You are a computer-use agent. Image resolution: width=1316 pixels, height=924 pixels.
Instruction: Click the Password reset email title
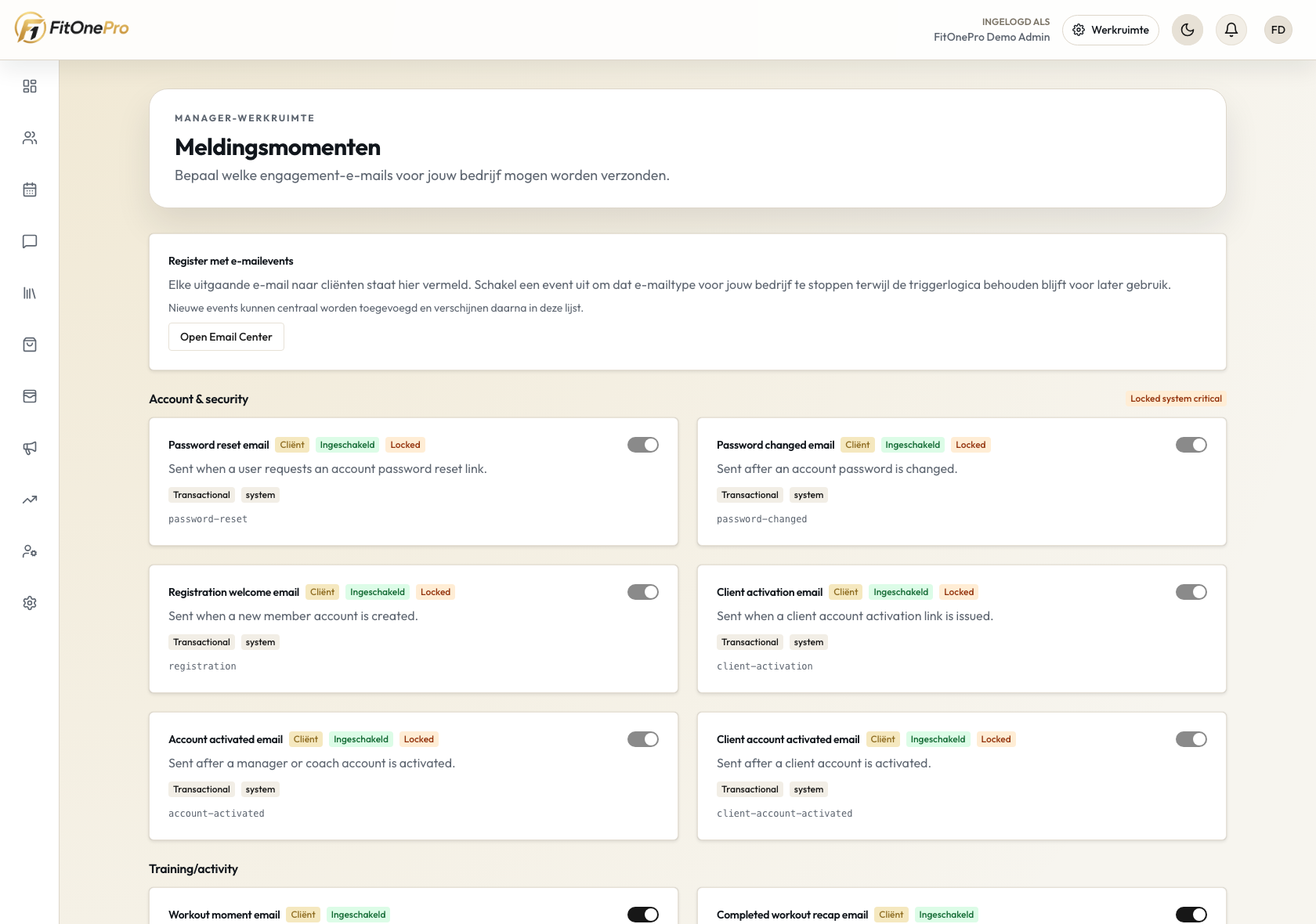click(219, 445)
